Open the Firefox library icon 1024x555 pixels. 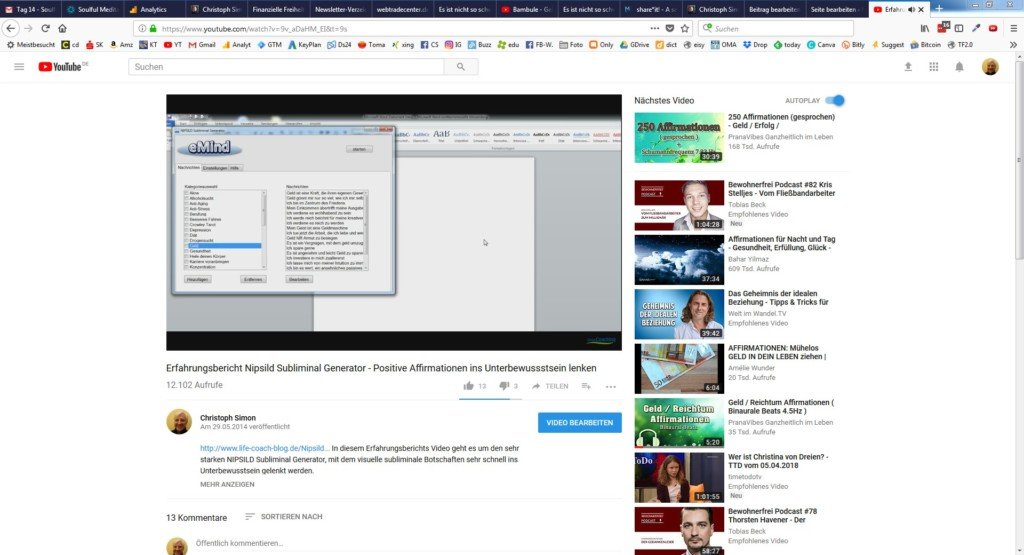coord(925,28)
